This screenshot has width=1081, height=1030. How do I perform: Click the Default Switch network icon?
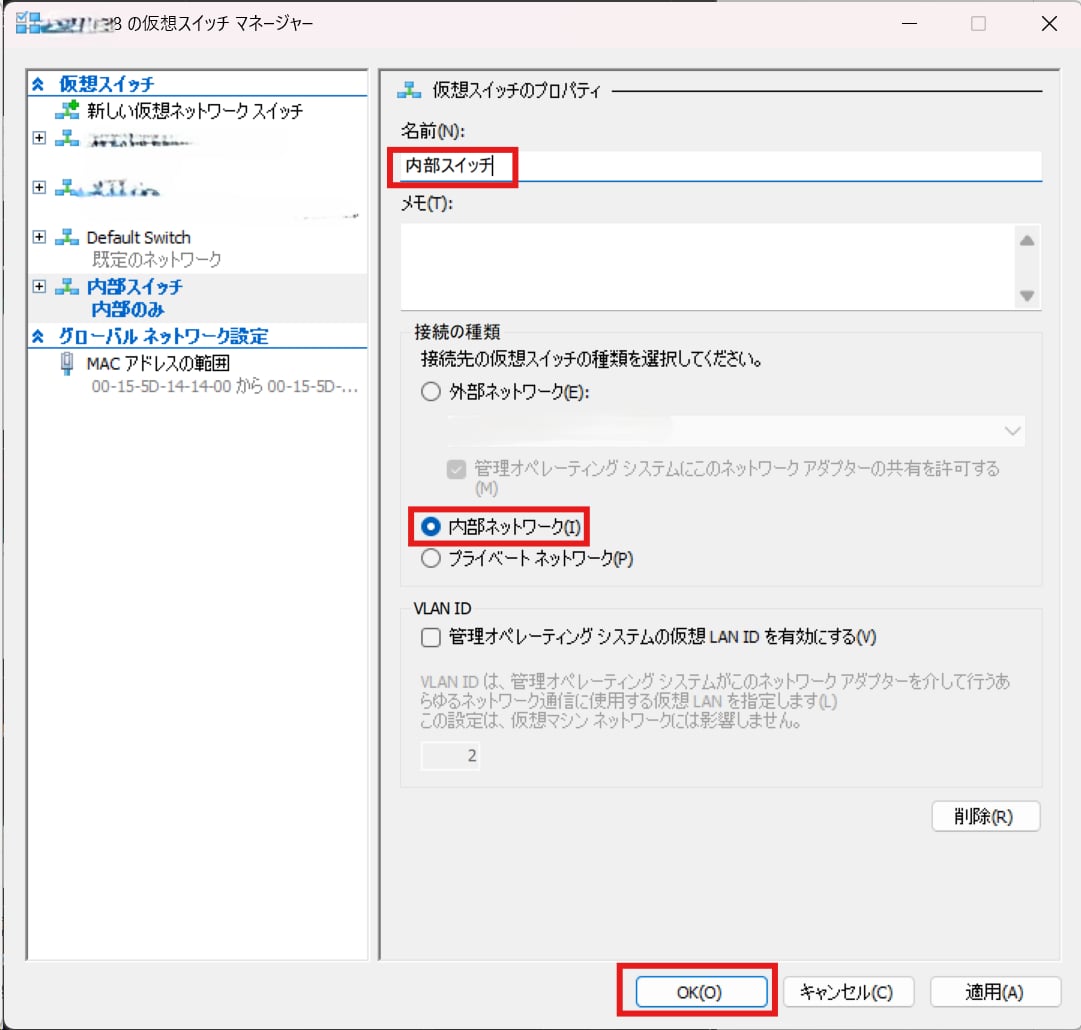[x=67, y=237]
